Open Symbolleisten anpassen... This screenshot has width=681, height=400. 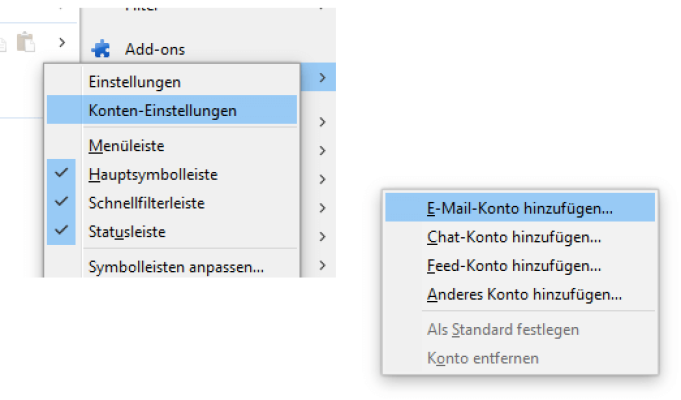tap(176, 267)
